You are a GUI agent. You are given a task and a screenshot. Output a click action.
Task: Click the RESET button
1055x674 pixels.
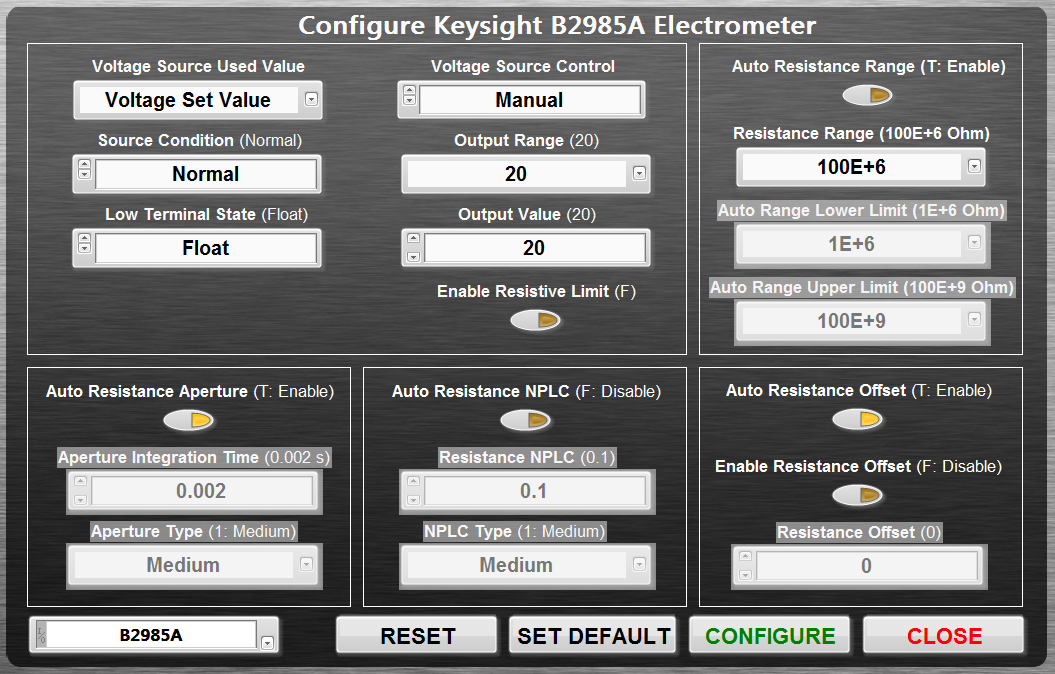[x=417, y=636]
